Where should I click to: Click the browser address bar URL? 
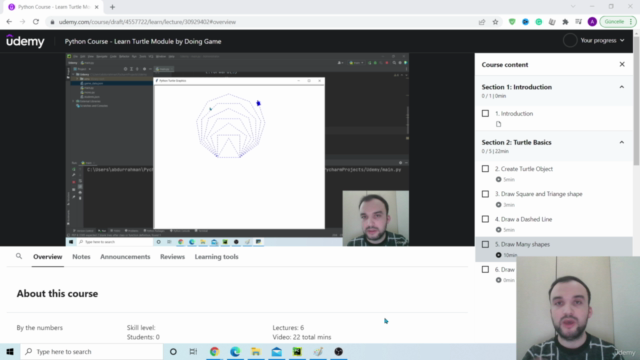pos(147,22)
